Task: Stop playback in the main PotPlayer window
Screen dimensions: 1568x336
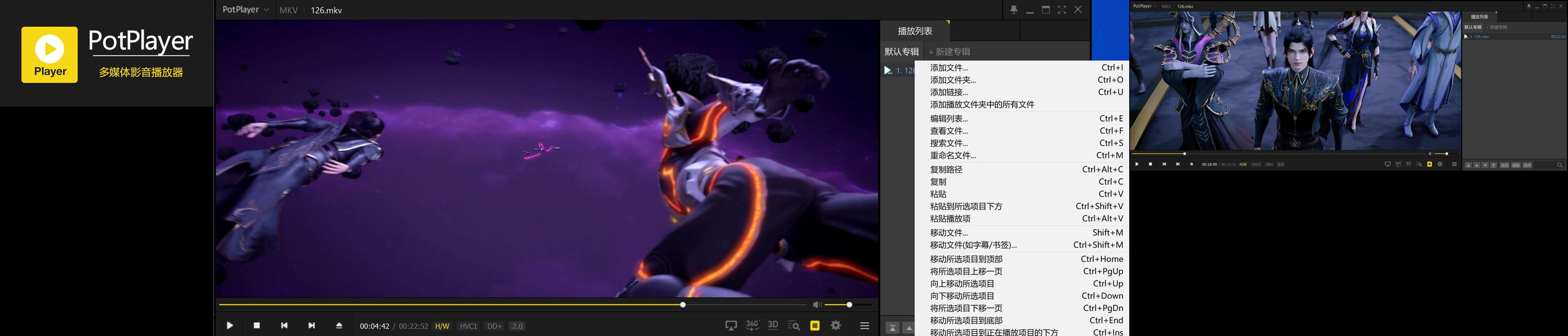Action: click(257, 326)
